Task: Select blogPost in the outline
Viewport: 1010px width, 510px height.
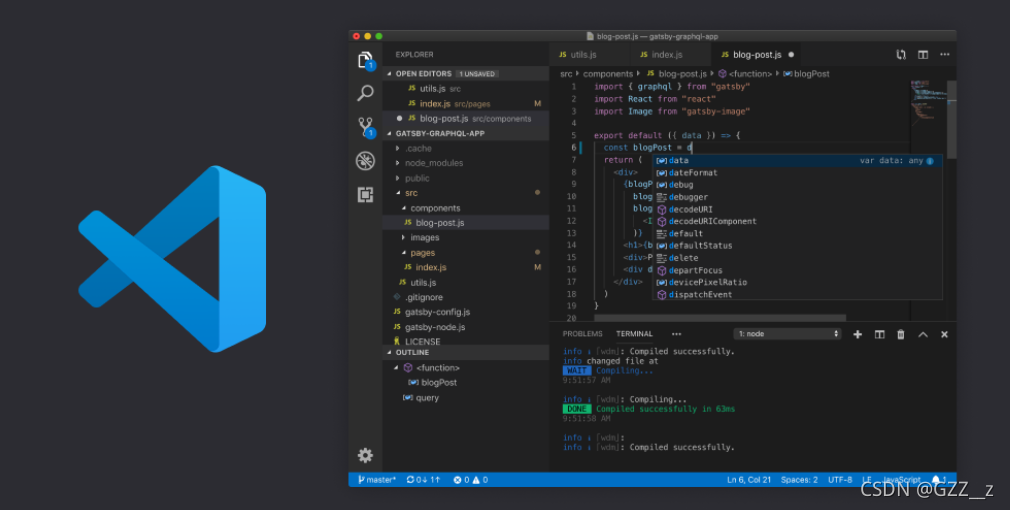Action: pyautogui.click(x=466, y=382)
